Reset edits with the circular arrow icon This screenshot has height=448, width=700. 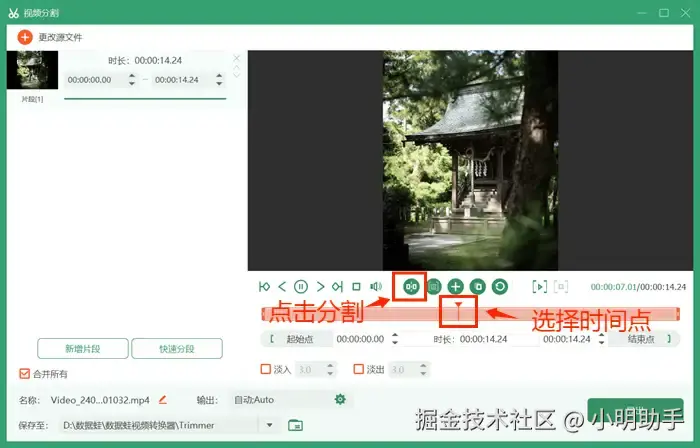pos(500,286)
